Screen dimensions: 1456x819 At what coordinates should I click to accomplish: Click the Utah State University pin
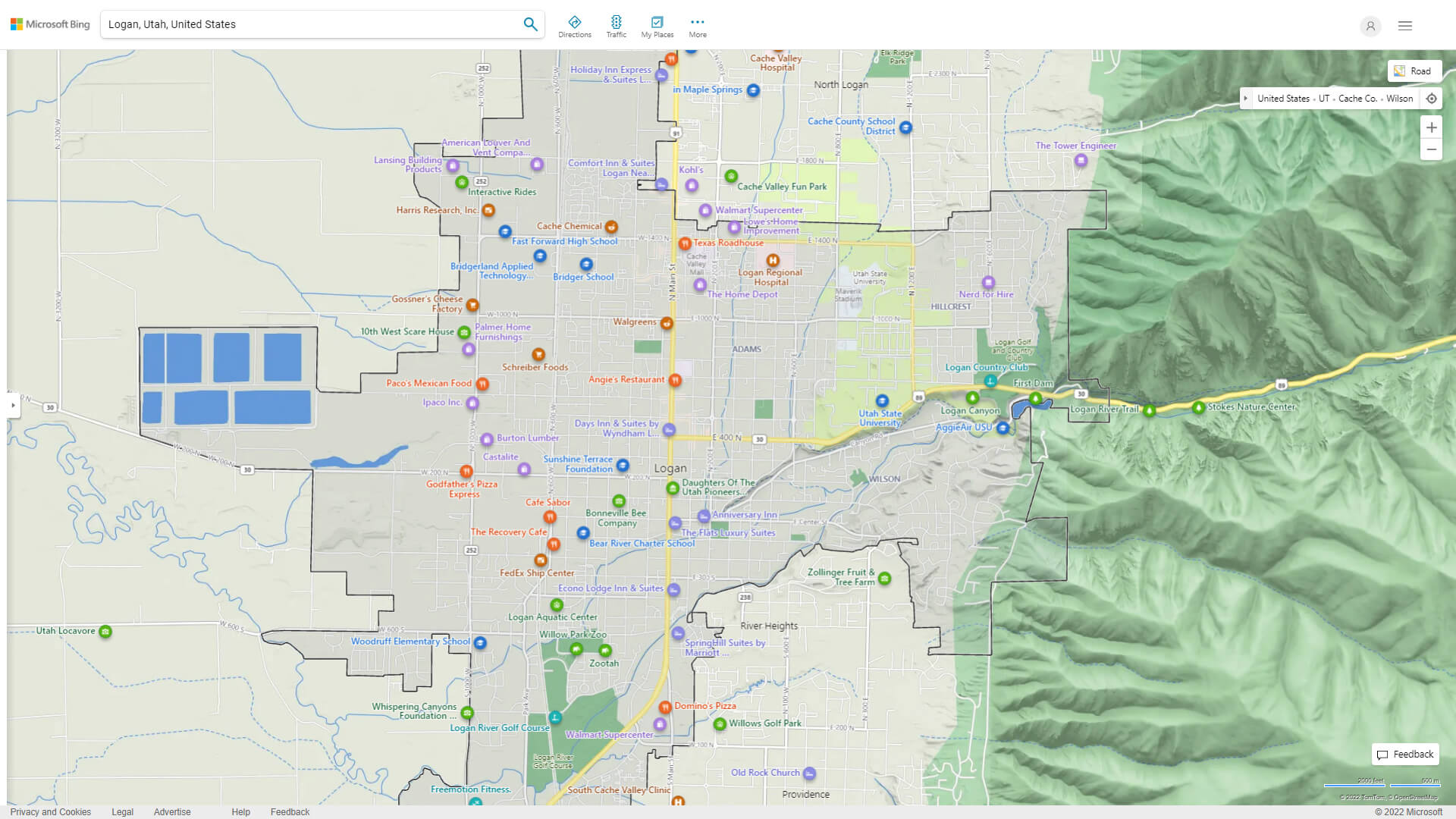click(882, 400)
